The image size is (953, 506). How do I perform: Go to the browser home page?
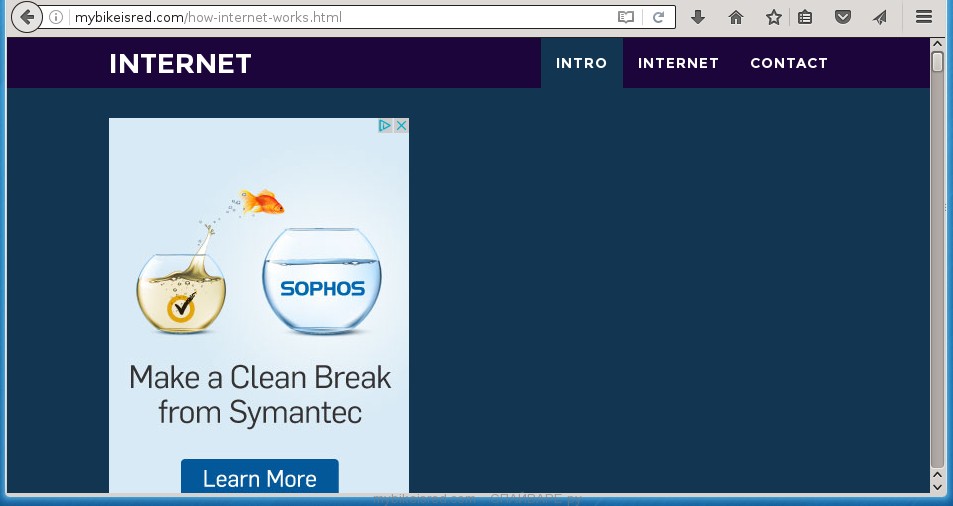736,17
